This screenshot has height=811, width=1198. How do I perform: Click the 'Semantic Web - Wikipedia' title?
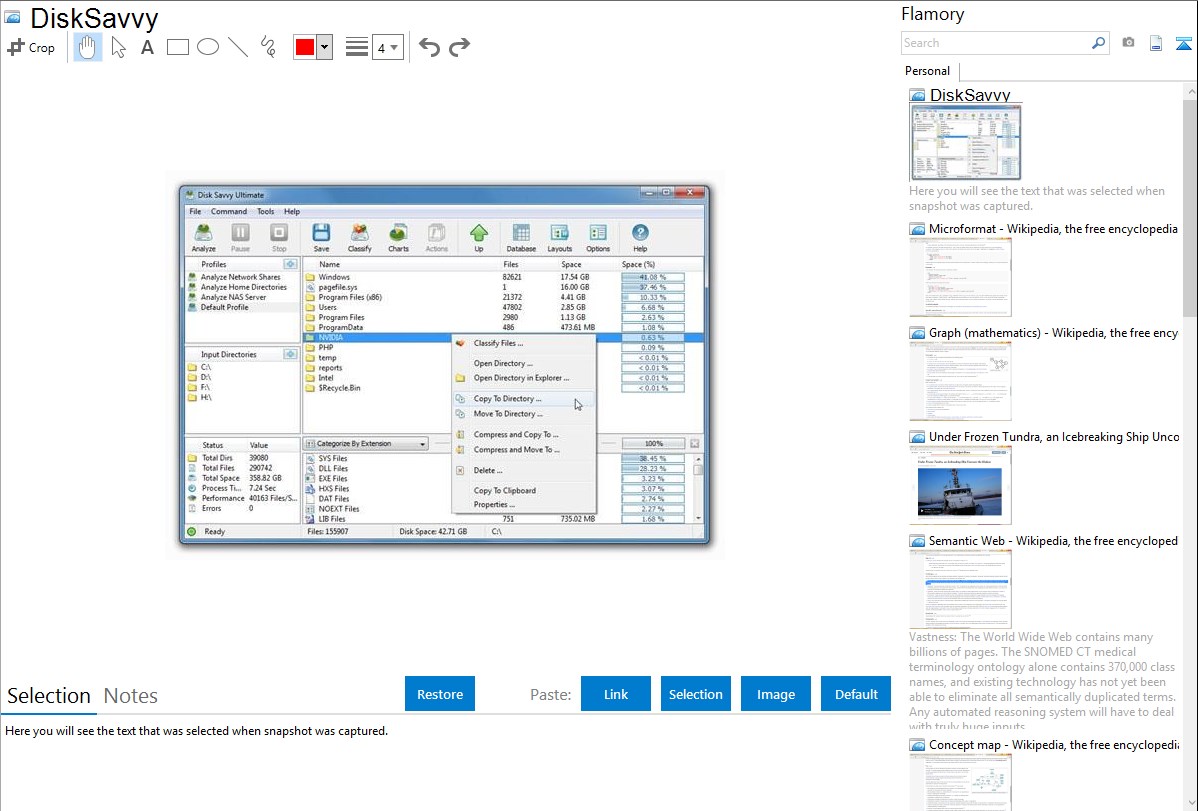point(1053,540)
